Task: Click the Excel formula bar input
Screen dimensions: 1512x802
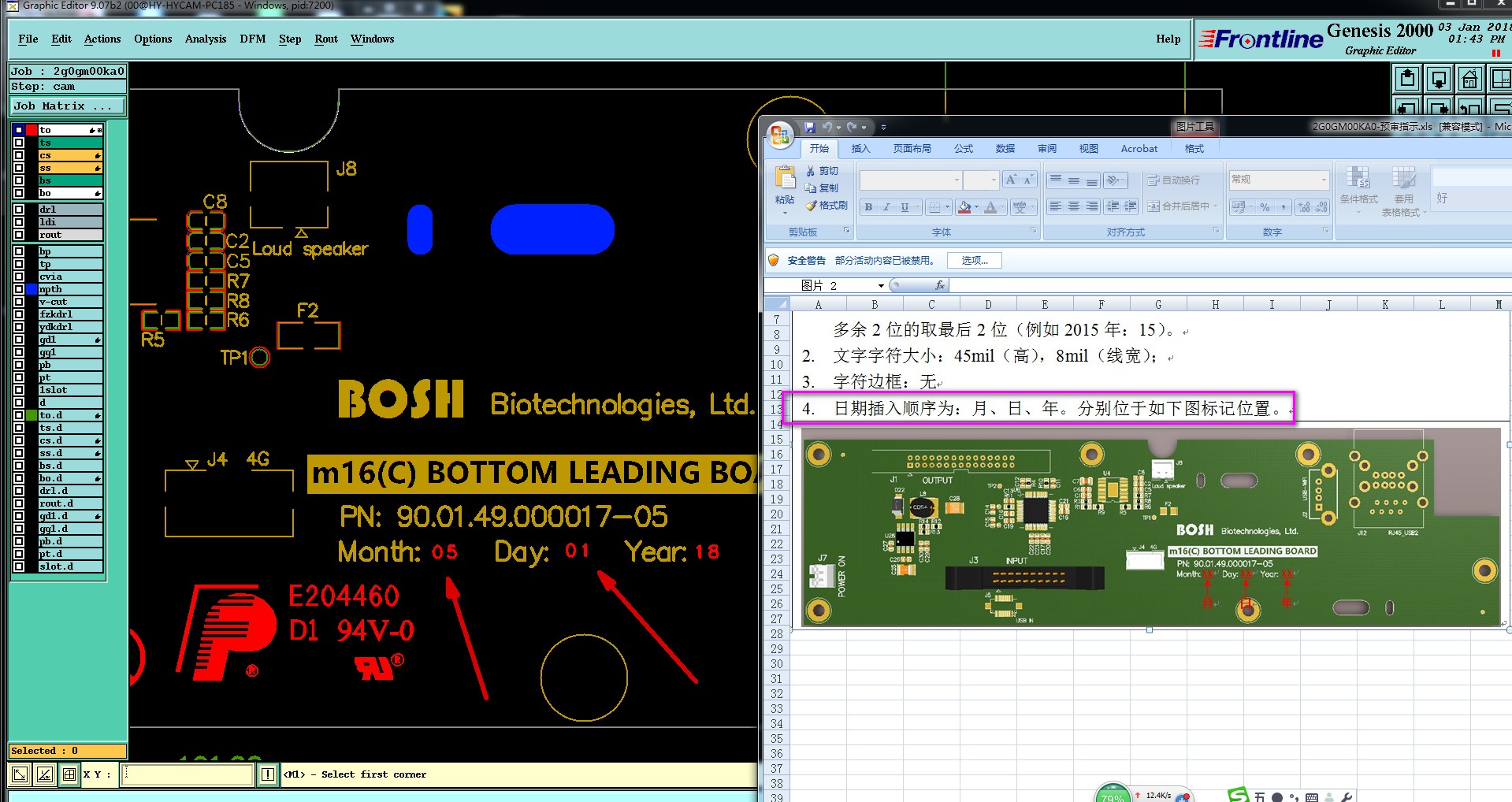Action: click(1231, 285)
